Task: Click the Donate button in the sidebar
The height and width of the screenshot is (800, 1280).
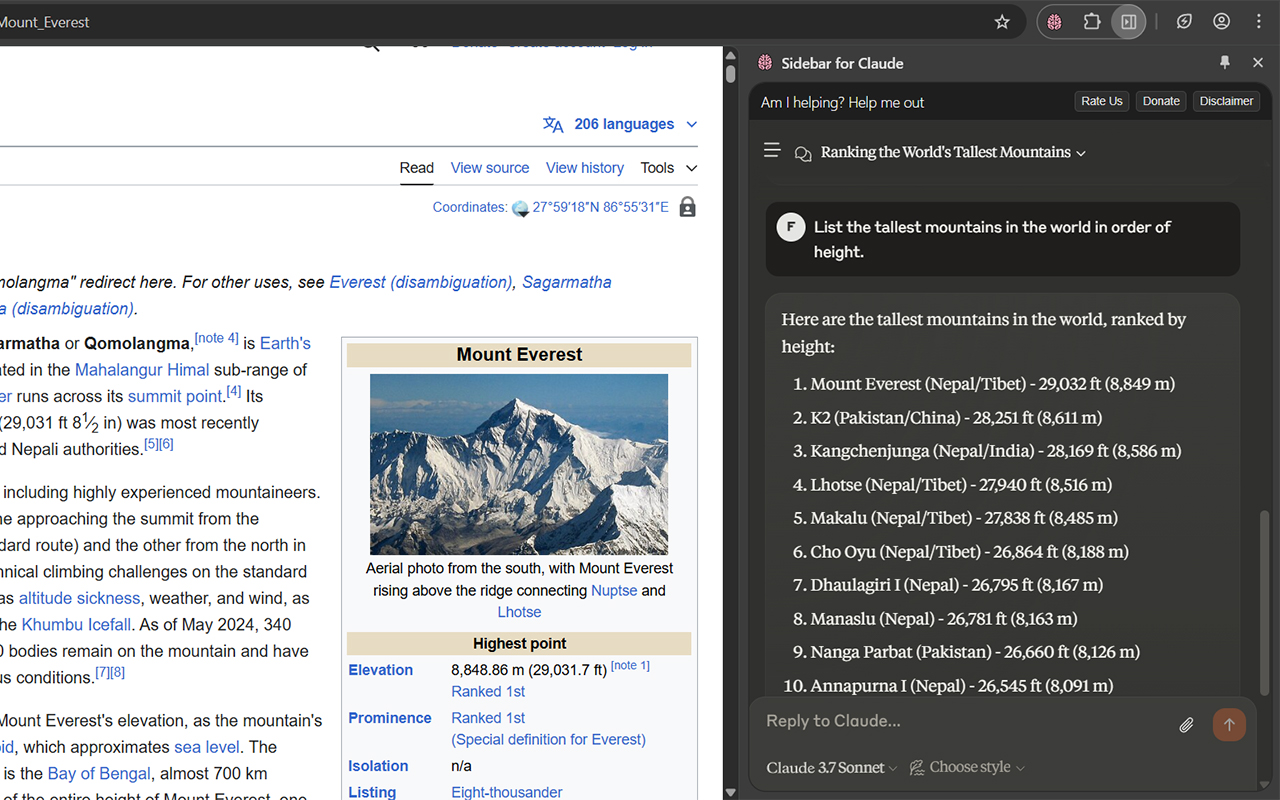Action: [x=1161, y=101]
